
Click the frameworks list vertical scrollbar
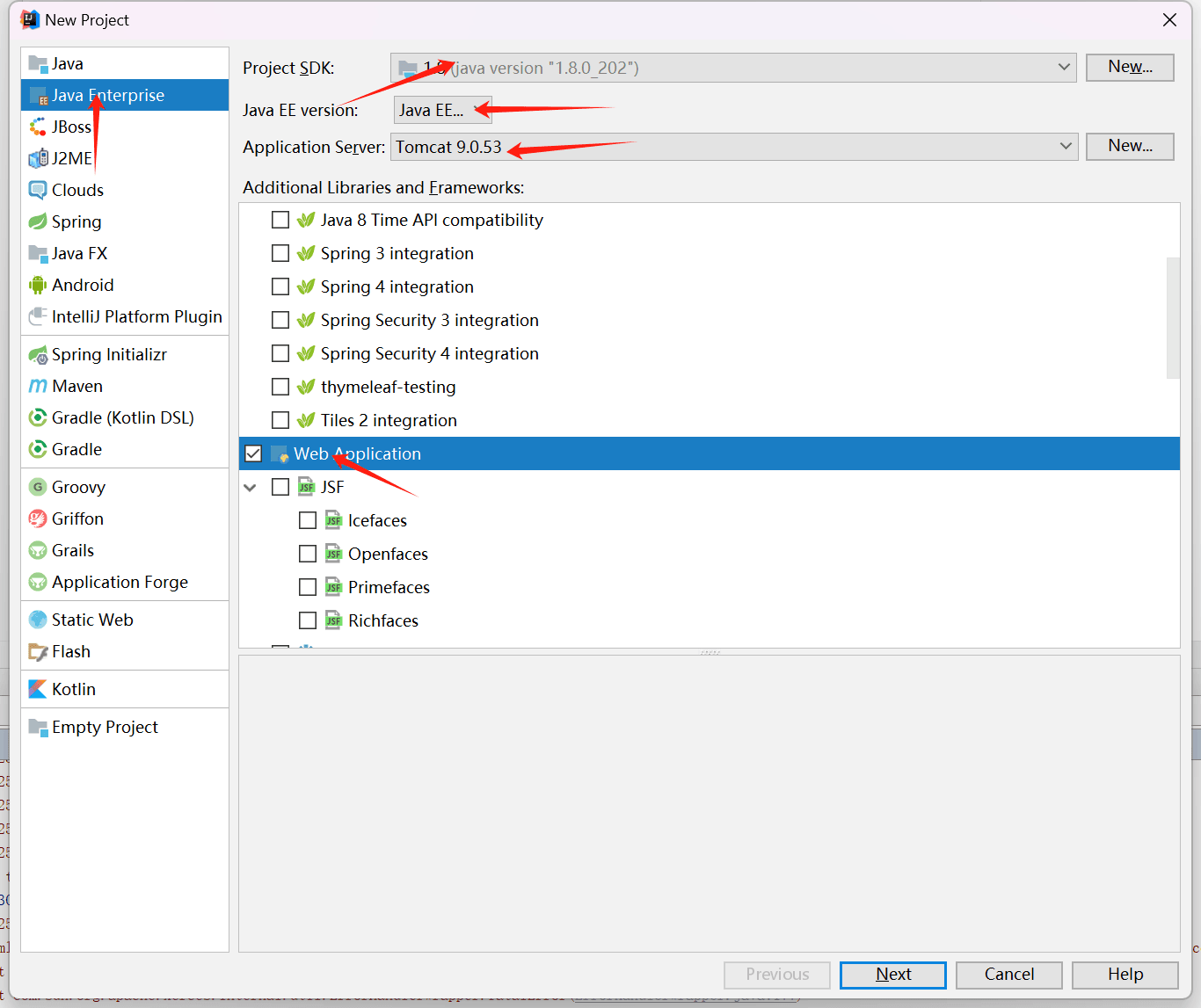[x=1173, y=317]
